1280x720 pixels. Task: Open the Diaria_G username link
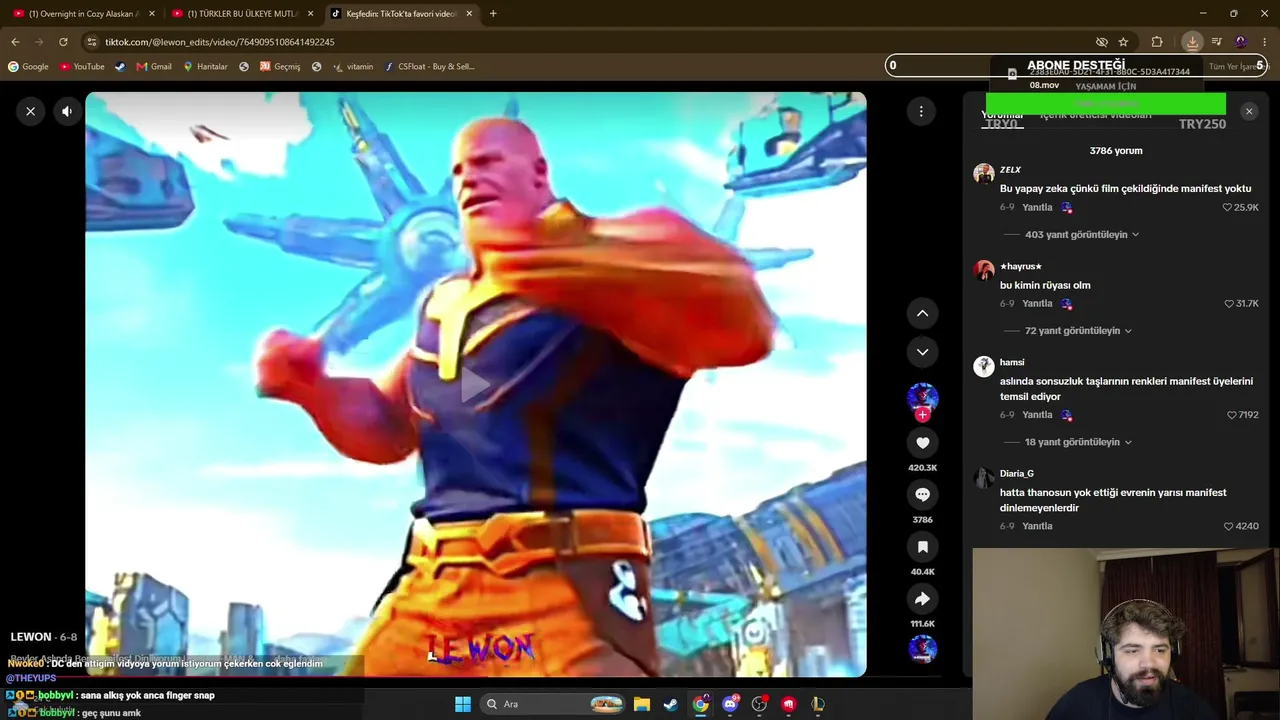click(x=1017, y=474)
